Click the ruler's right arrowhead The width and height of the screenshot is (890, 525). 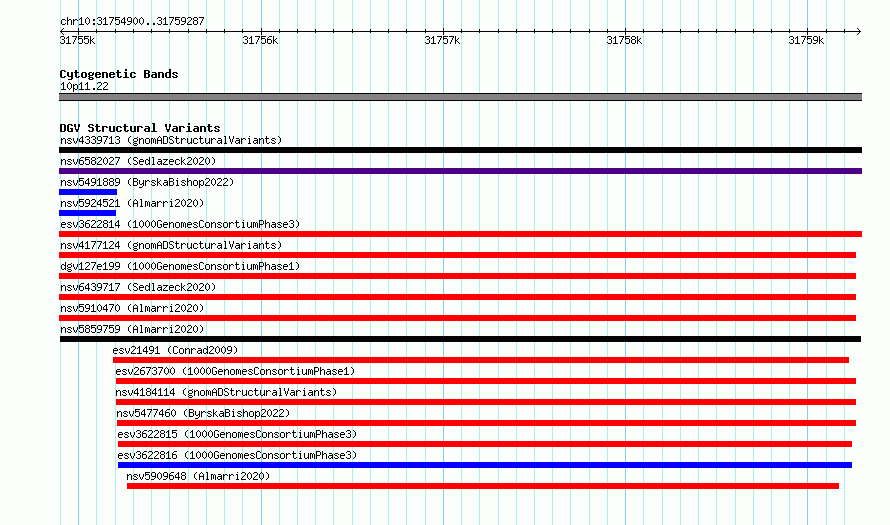pyautogui.click(x=858, y=31)
